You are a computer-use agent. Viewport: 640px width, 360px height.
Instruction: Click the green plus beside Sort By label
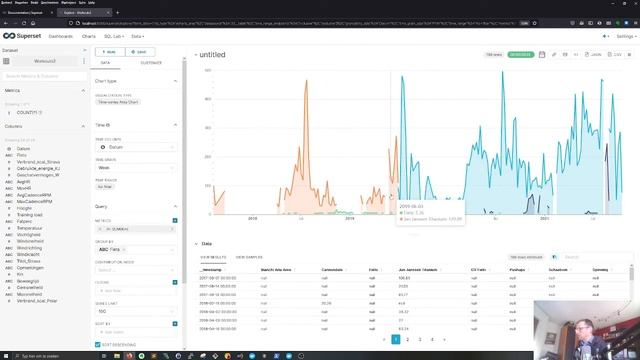[x=175, y=324]
